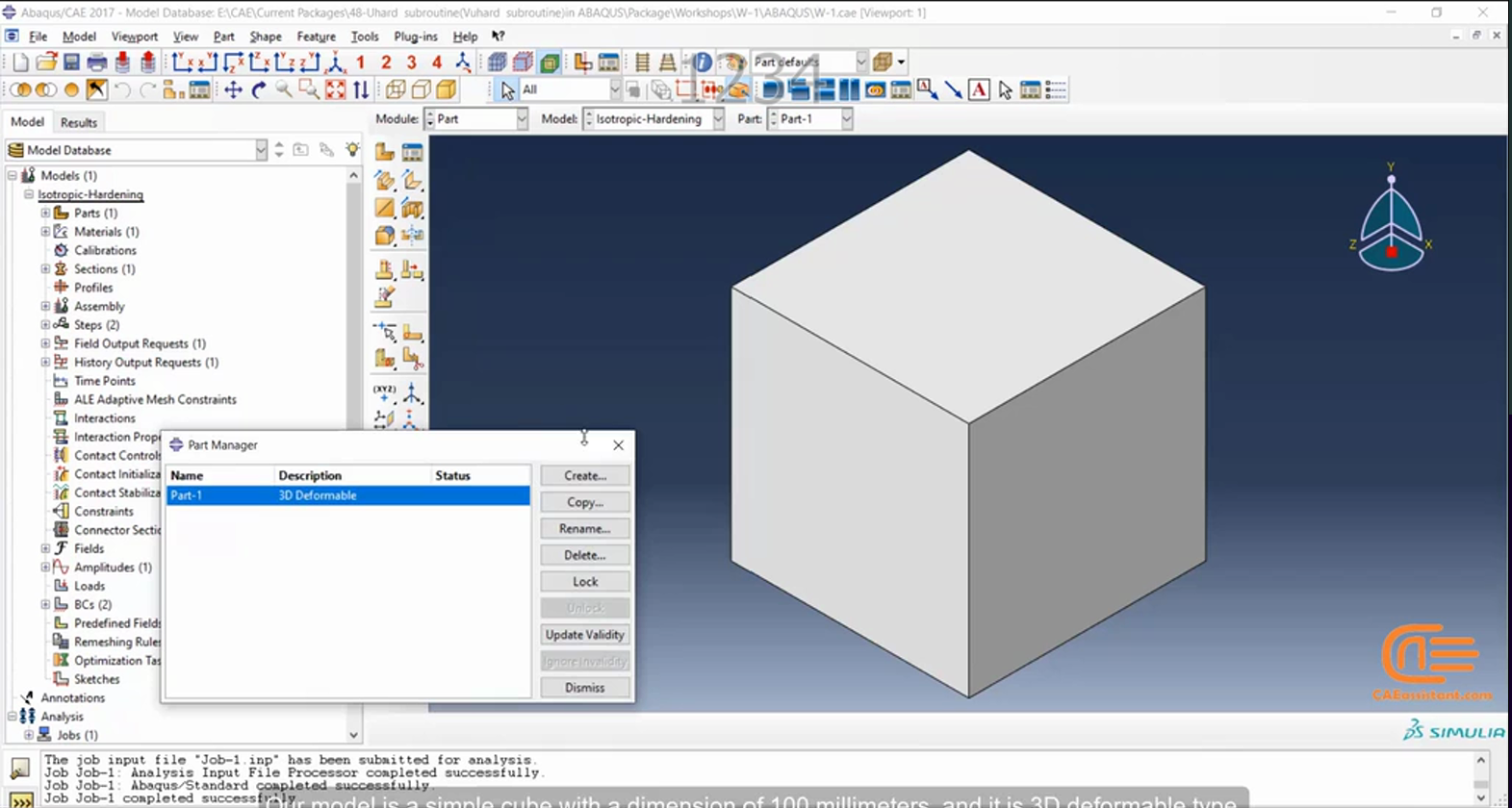Click the Cycle Views arrows icon

(361, 89)
